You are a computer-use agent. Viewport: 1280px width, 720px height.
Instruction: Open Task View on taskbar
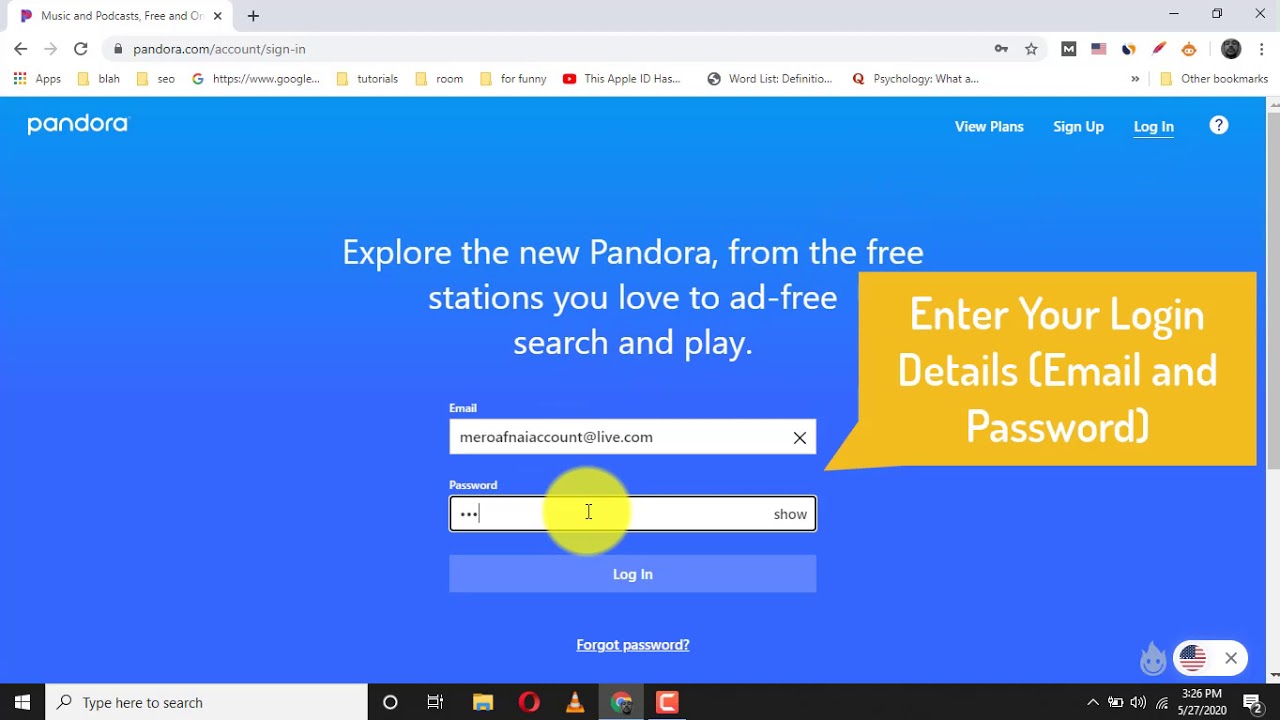[435, 702]
